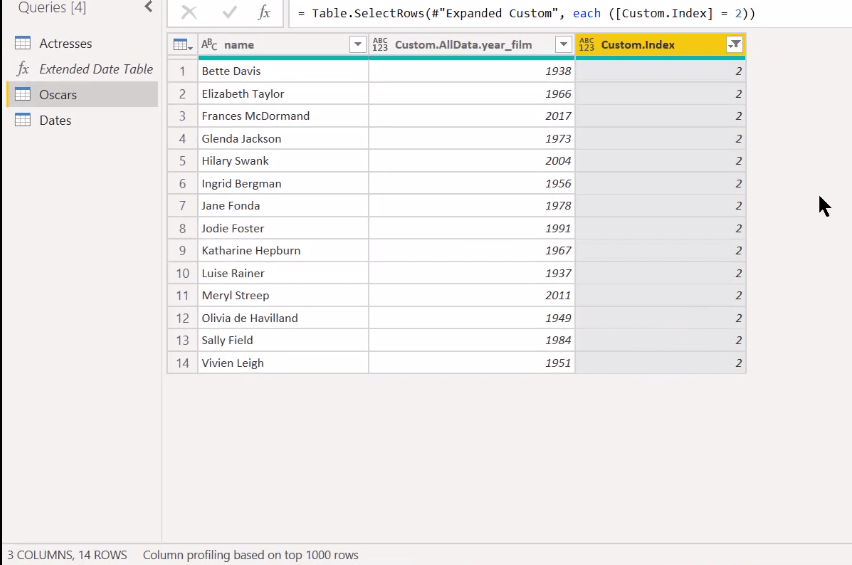
Task: Click the ABC123 type icon on Custom.AllData.year_film
Action: (x=380, y=45)
